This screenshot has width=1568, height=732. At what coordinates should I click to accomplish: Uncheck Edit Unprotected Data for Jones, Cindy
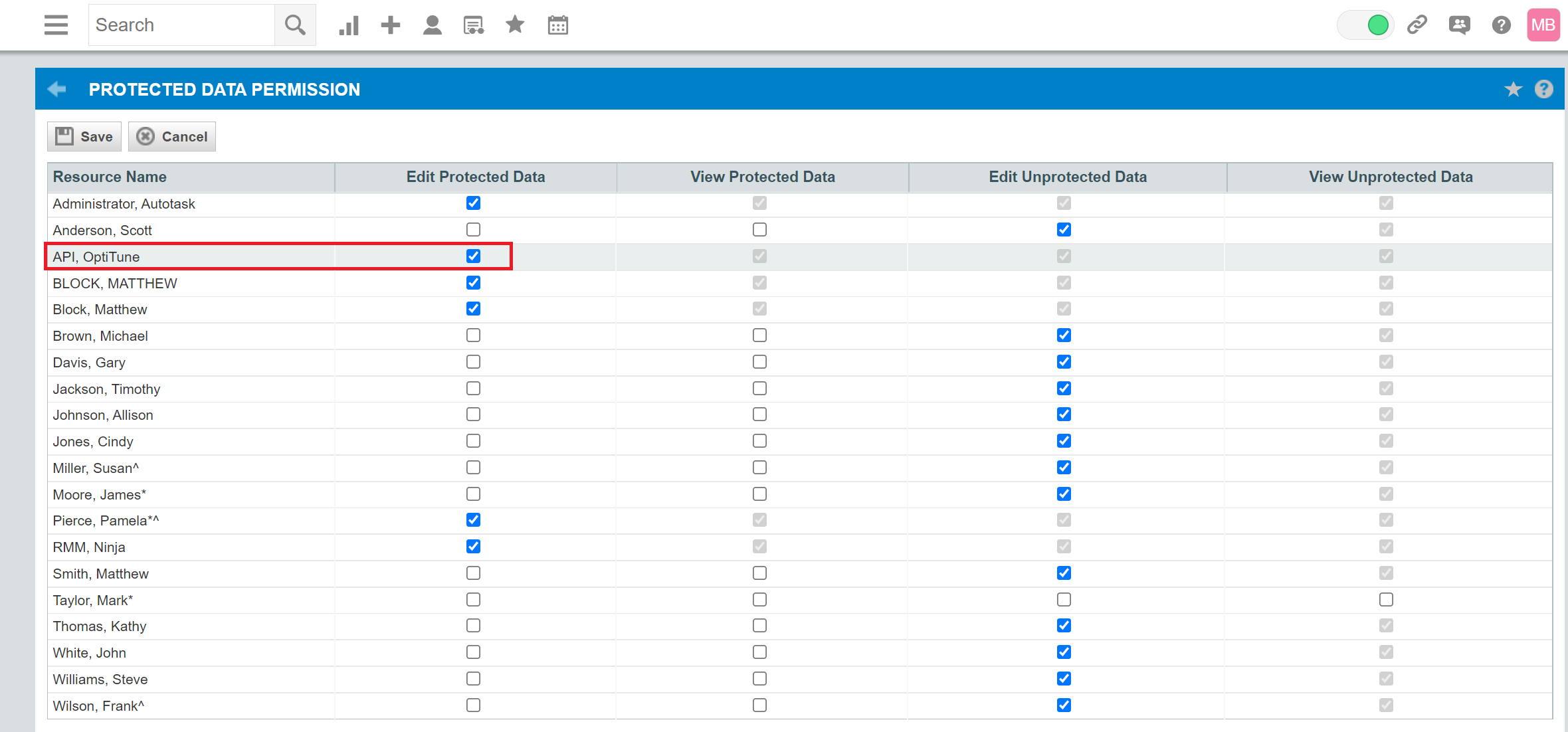(x=1064, y=441)
